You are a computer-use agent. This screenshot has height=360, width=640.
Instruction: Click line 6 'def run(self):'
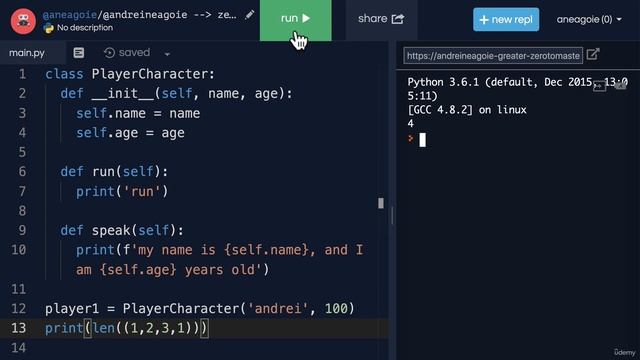[114, 172]
